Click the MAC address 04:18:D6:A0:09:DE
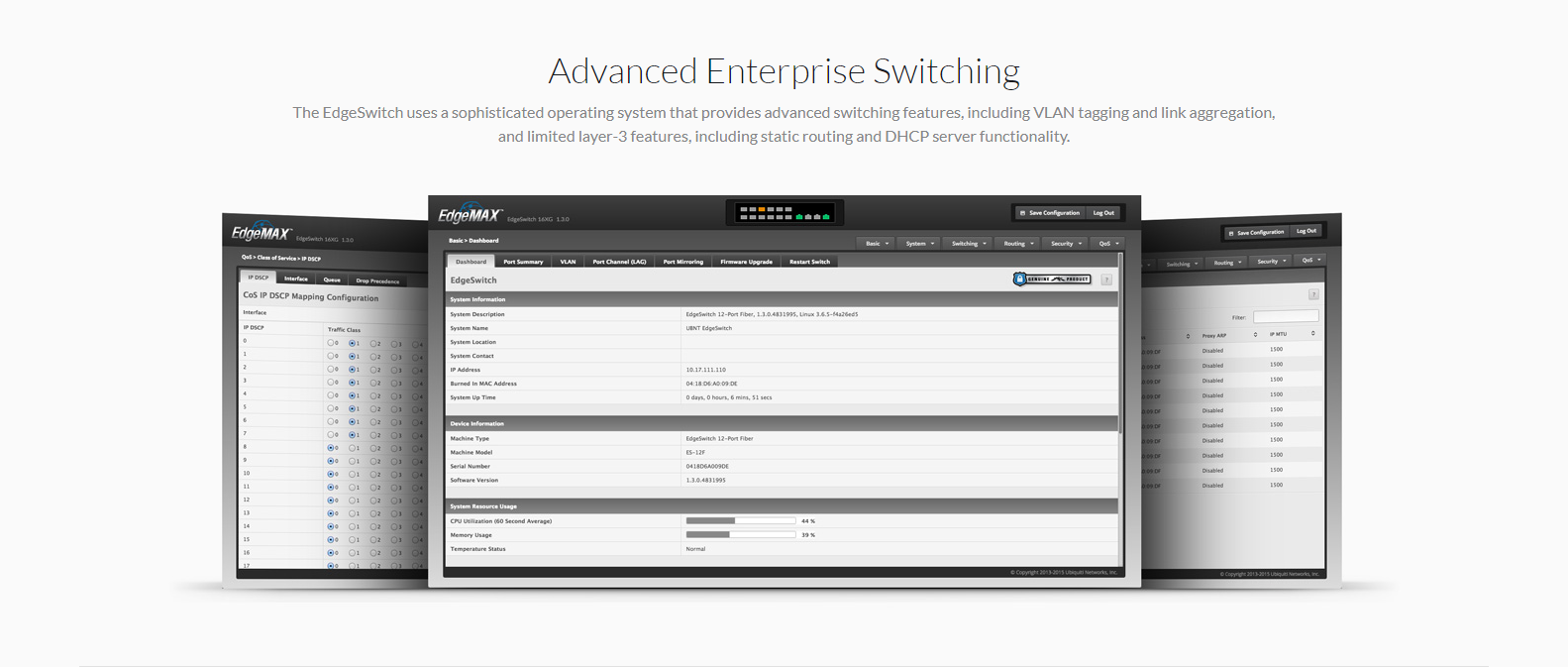1568x667 pixels. (x=711, y=384)
